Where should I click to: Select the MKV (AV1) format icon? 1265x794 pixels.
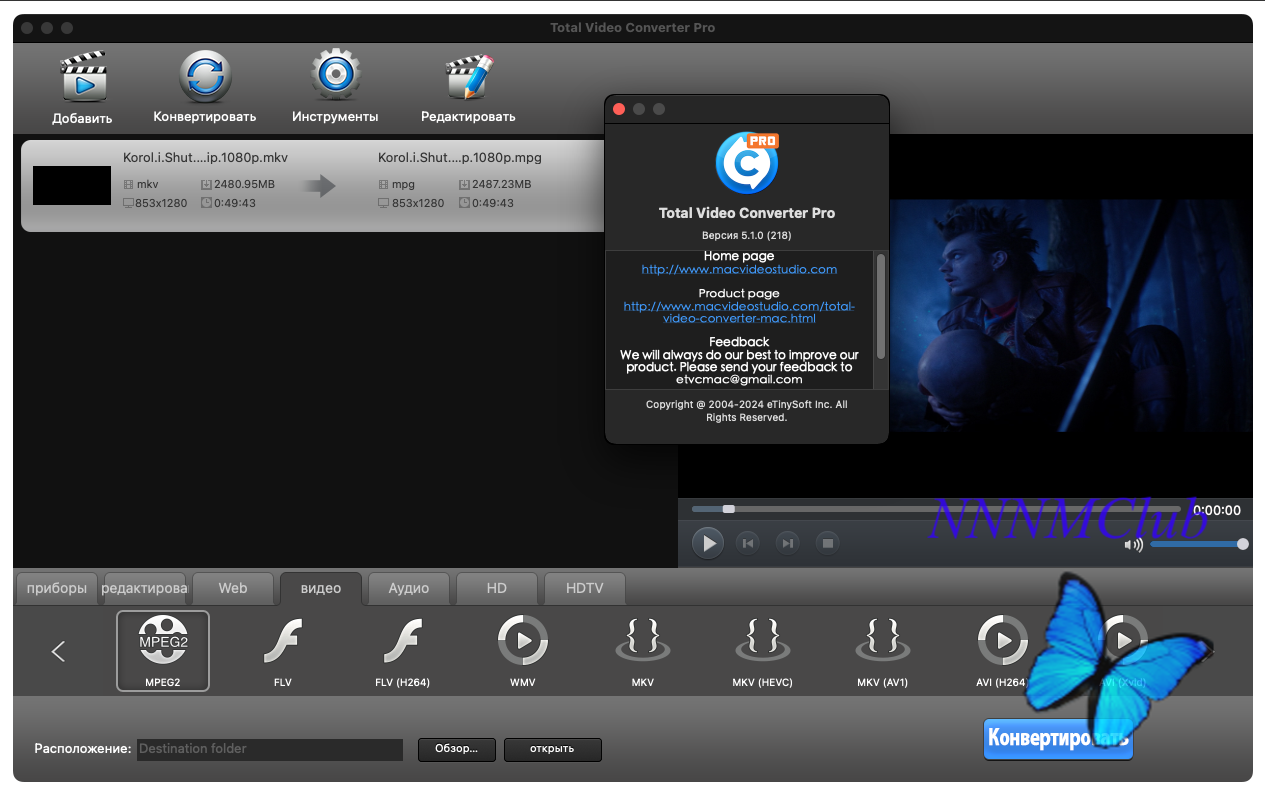[882, 642]
